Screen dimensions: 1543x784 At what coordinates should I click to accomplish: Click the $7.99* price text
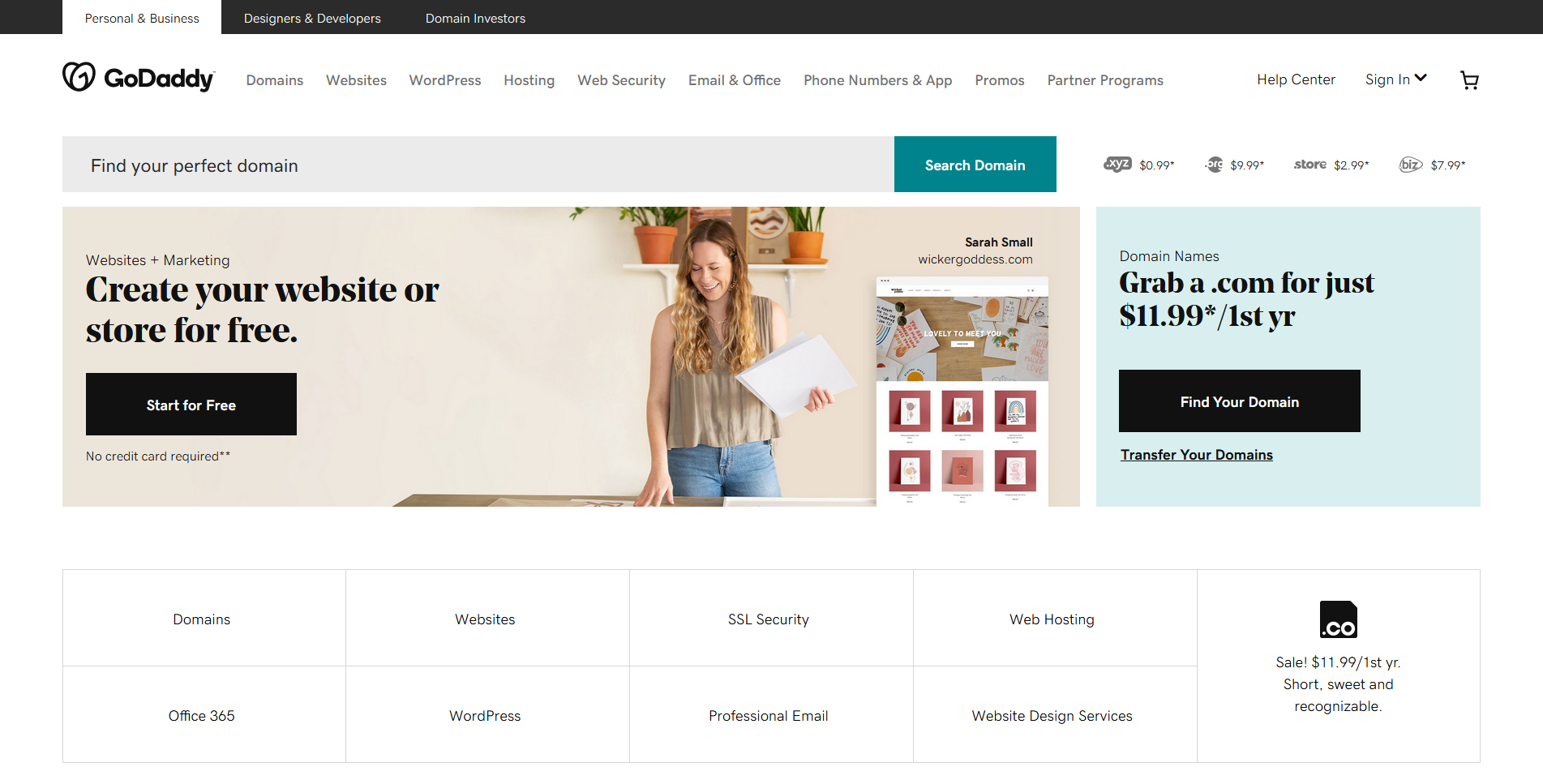(1448, 165)
